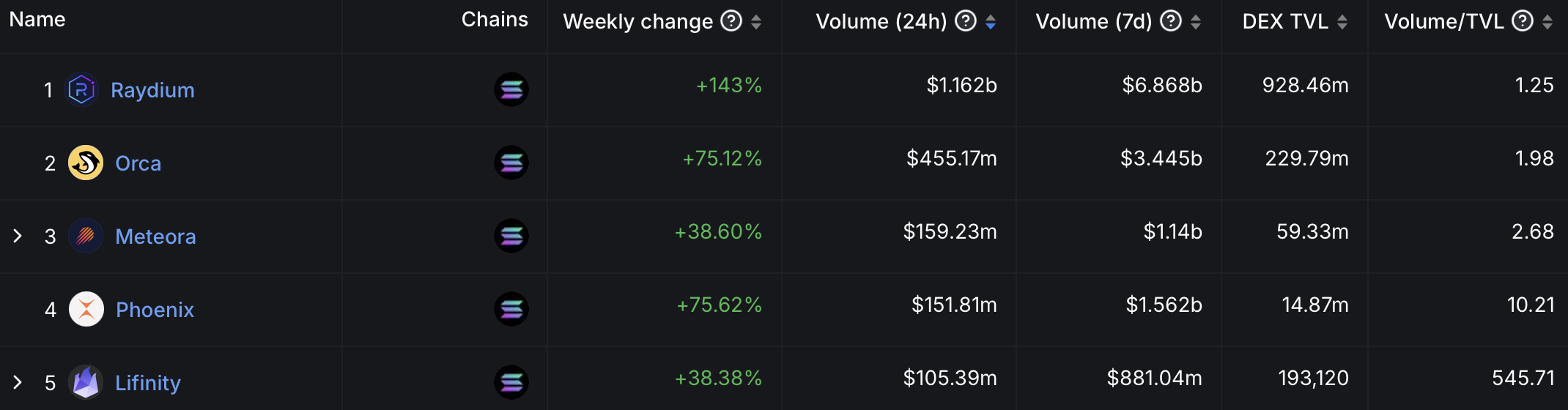This screenshot has height=410, width=1568.
Task: Open the Raydium protocol link
Action: [152, 90]
